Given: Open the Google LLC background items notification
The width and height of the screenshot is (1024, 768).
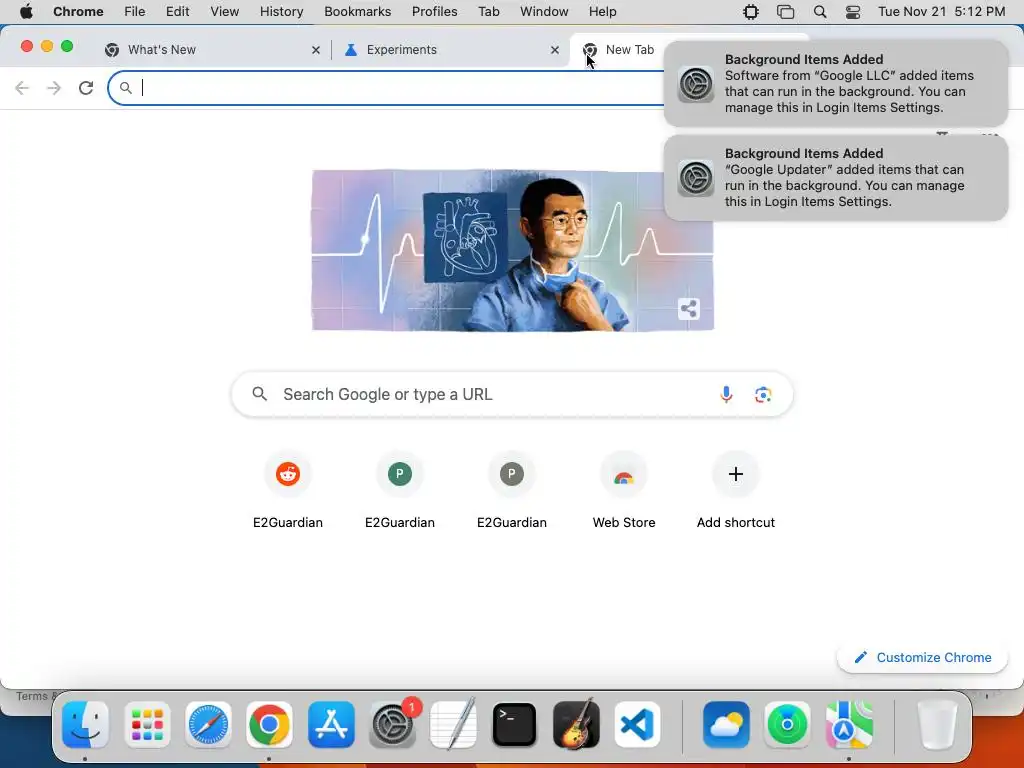Looking at the screenshot, I should click(836, 83).
